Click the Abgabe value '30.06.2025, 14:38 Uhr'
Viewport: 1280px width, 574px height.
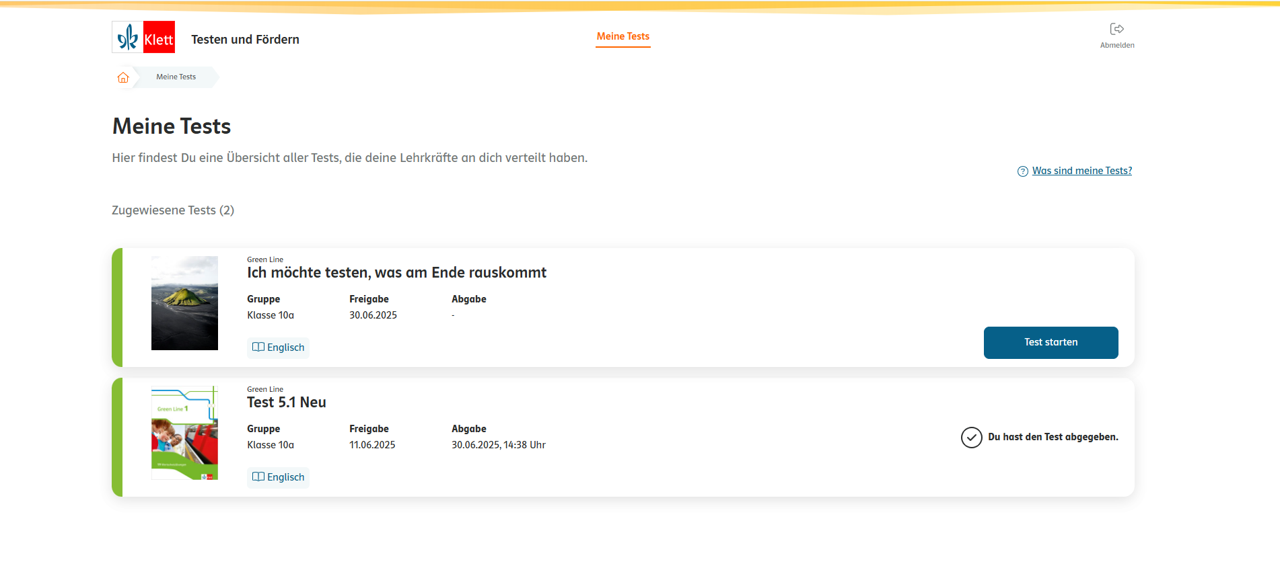point(499,445)
